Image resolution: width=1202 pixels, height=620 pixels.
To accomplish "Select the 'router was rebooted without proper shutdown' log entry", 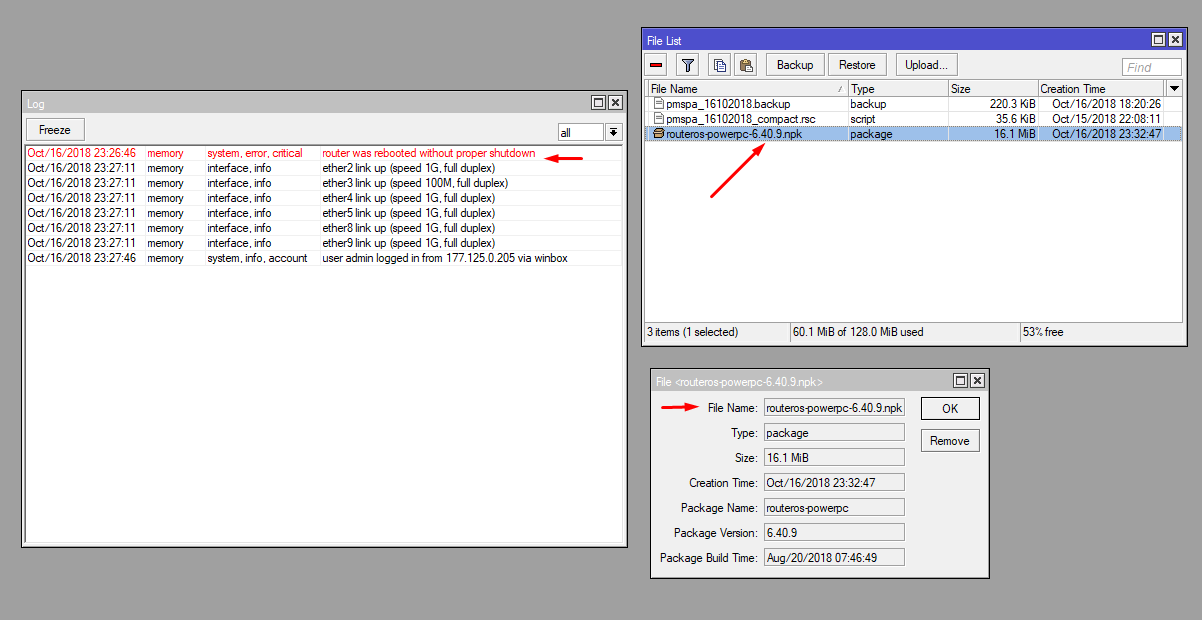I will point(323,153).
